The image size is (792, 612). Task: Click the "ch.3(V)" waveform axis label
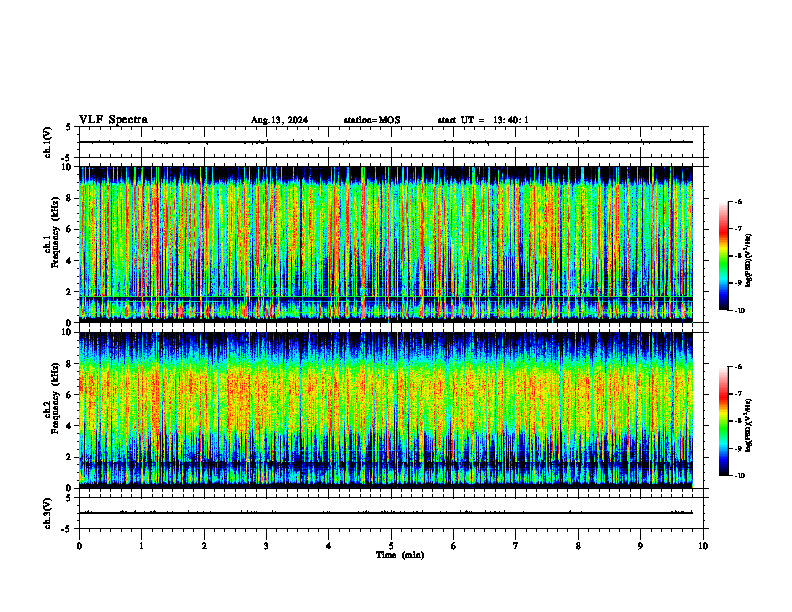click(x=48, y=513)
